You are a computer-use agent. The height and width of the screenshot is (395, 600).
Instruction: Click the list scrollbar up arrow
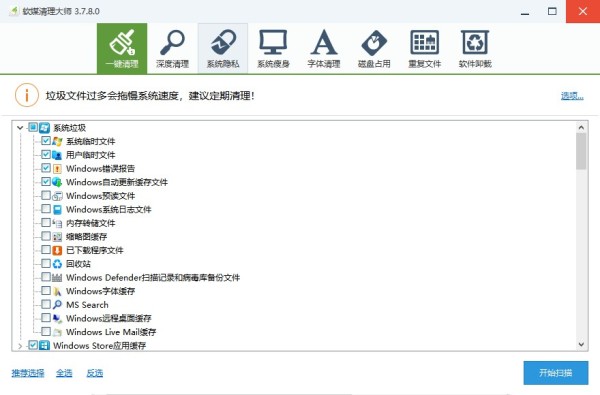click(x=581, y=127)
